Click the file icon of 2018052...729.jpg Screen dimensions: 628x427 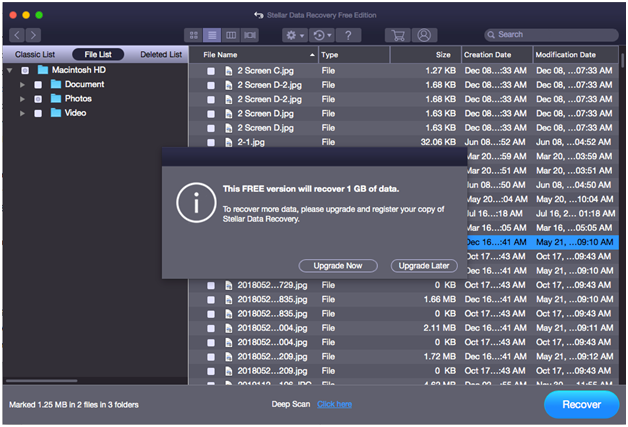[x=229, y=285]
